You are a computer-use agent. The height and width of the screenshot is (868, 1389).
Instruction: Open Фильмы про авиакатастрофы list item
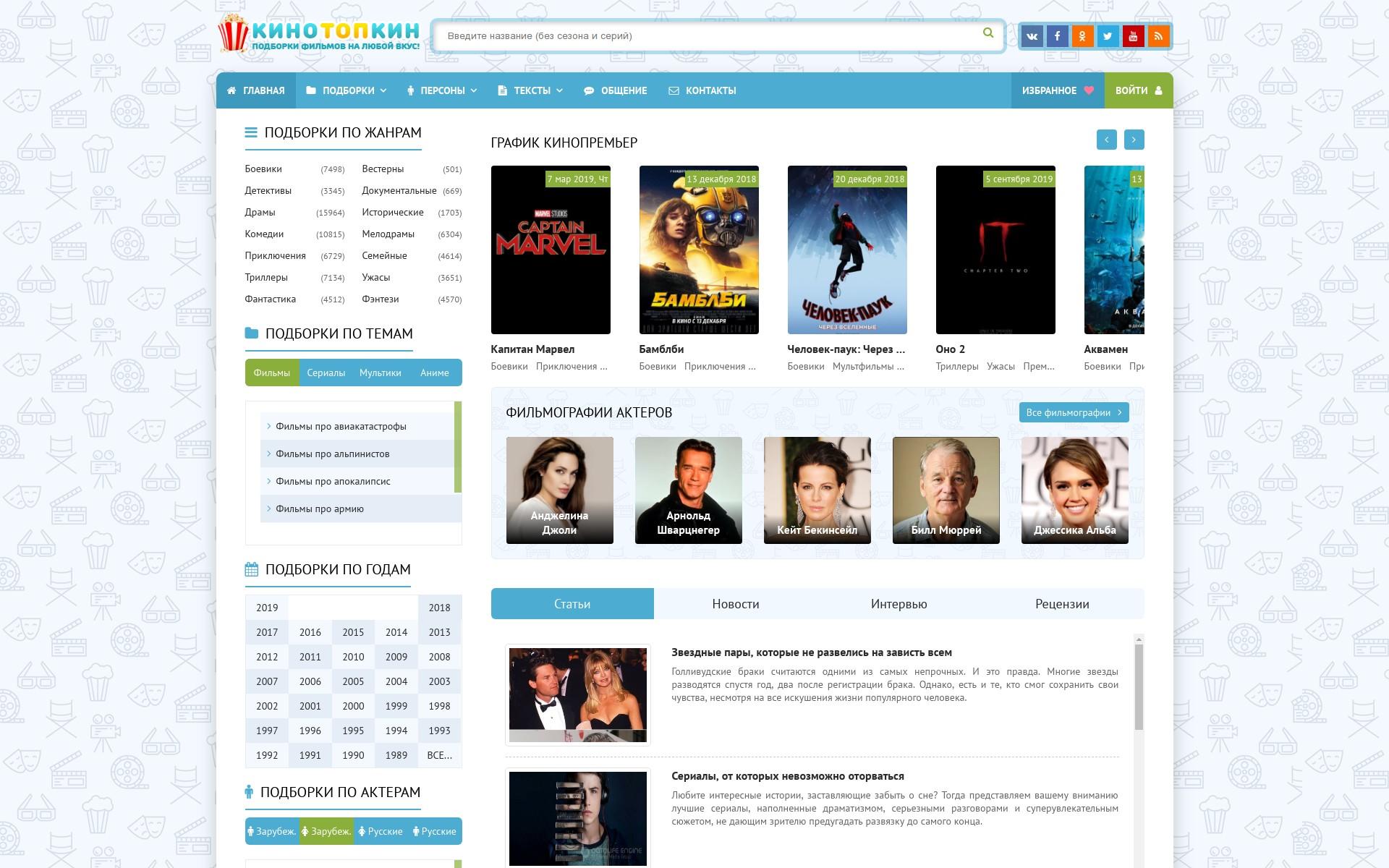tap(357, 426)
